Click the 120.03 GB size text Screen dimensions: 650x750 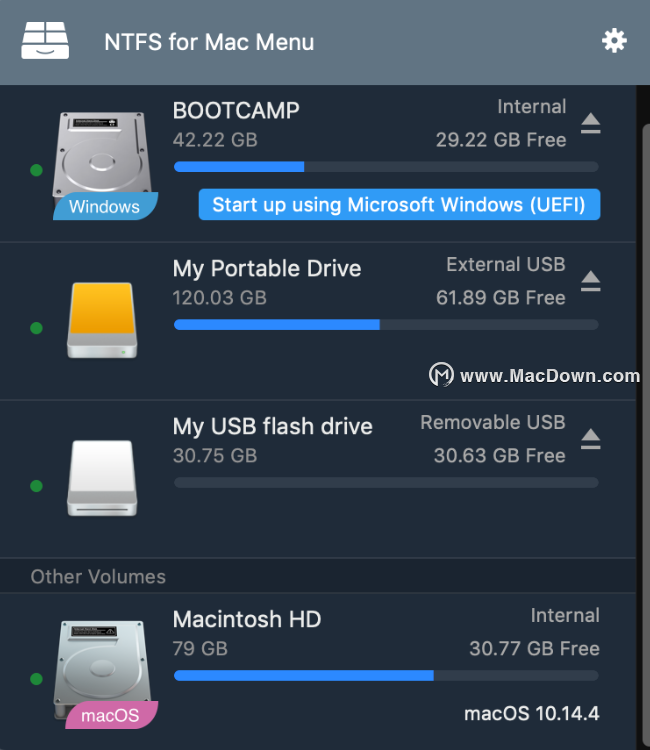(220, 298)
